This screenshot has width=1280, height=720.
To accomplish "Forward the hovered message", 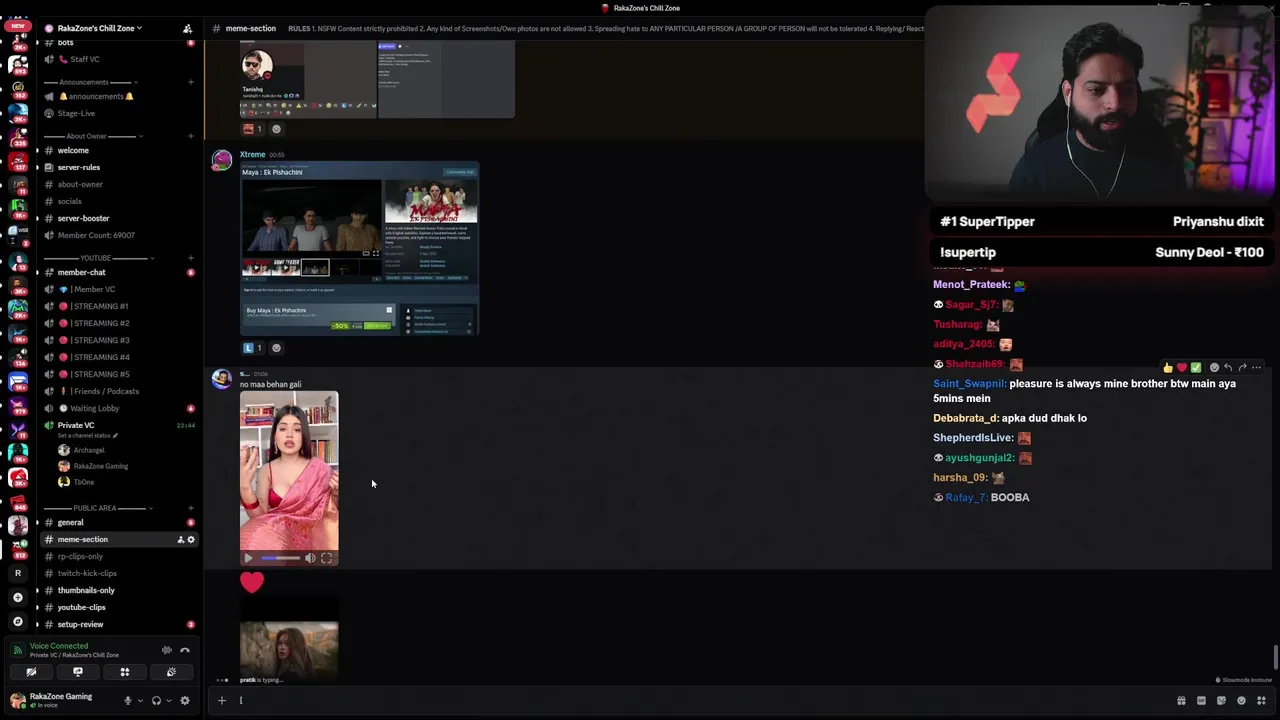I will pyautogui.click(x=1242, y=367).
